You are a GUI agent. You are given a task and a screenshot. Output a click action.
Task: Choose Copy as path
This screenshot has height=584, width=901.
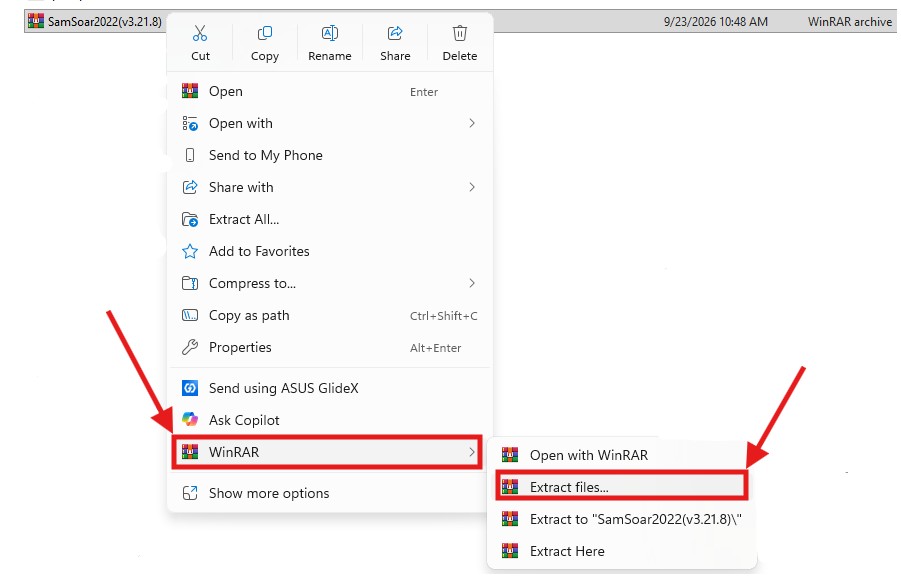coord(330,315)
